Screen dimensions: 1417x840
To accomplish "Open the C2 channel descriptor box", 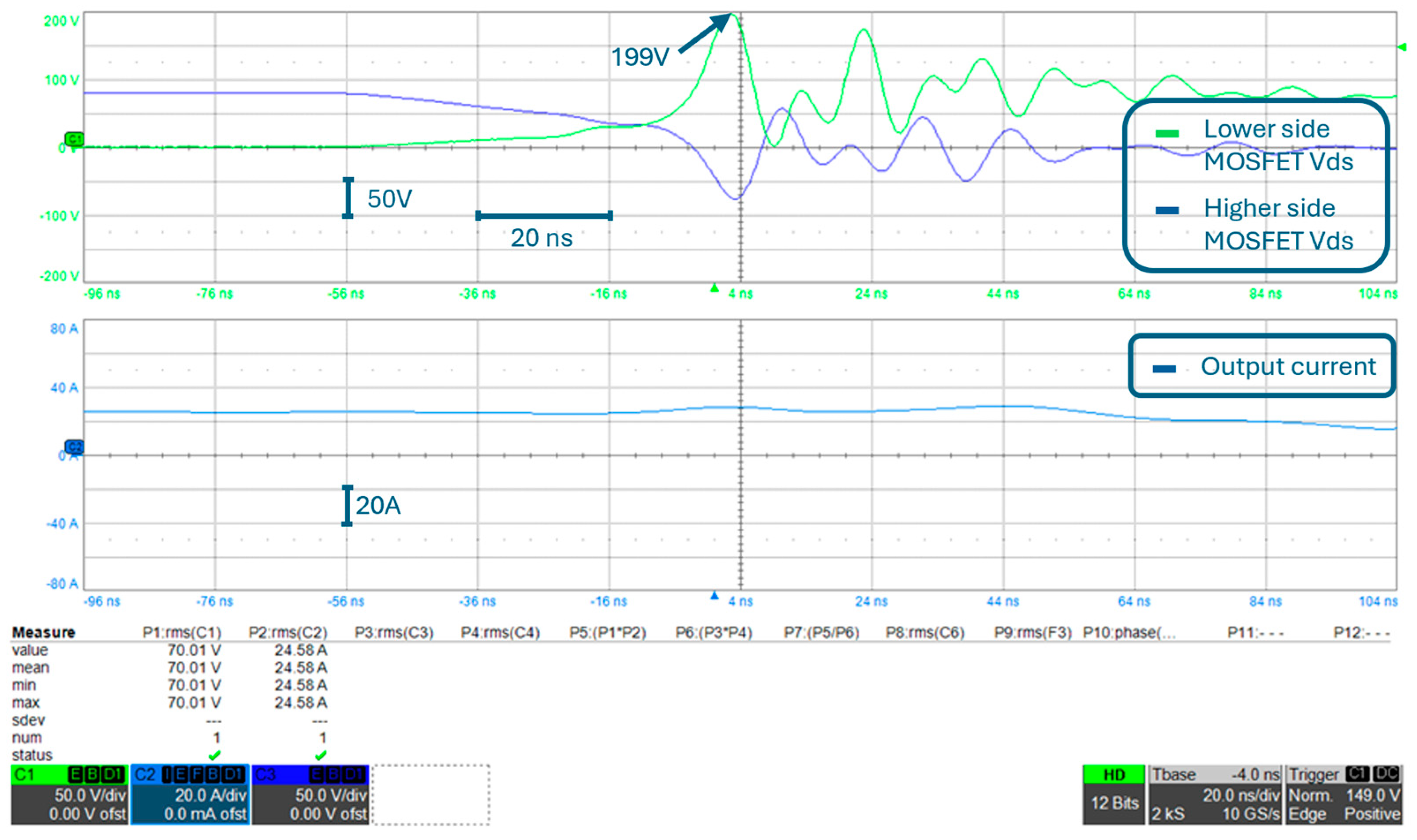I will point(190,795).
